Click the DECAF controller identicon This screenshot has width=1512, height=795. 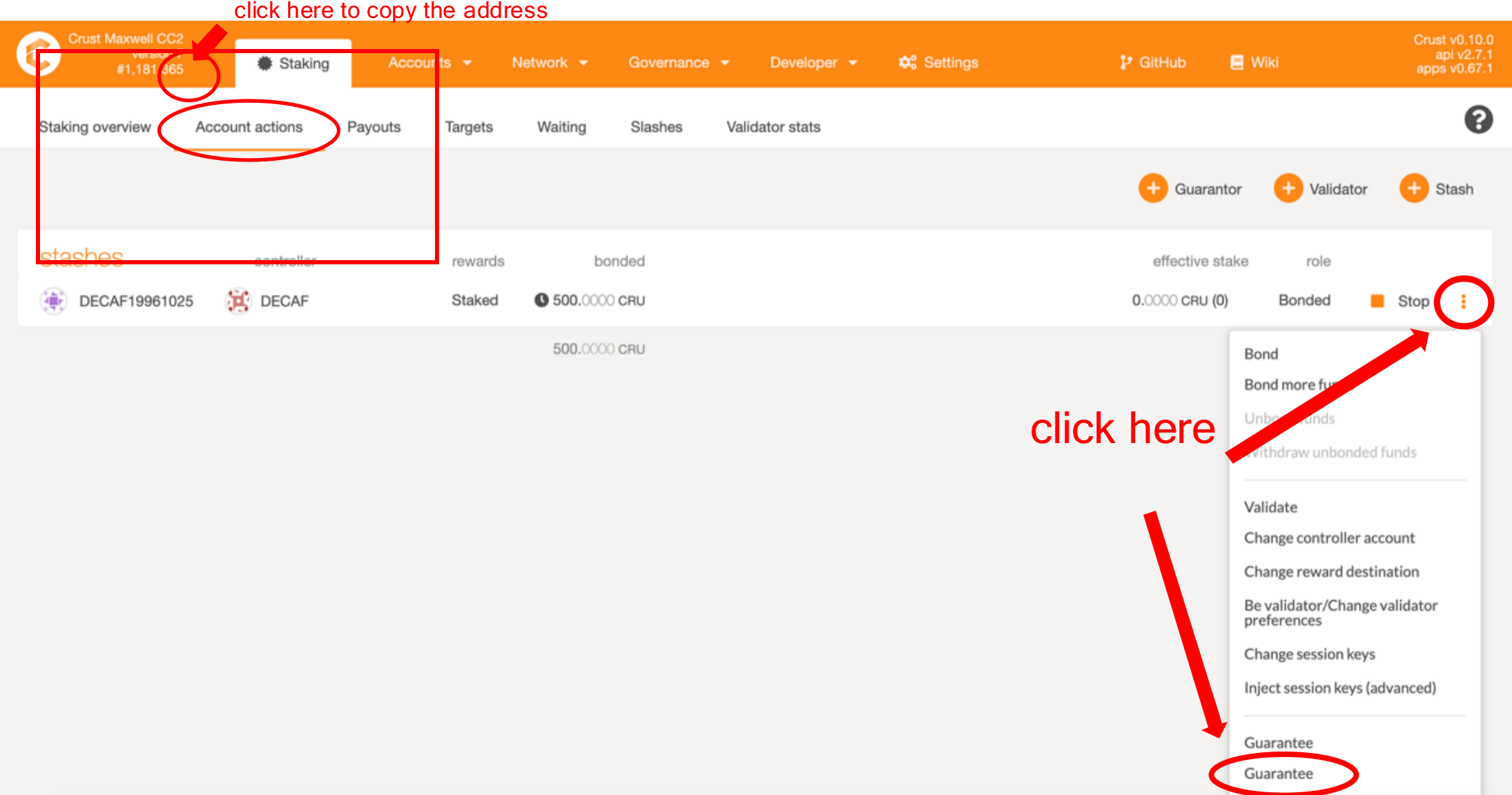(x=238, y=301)
